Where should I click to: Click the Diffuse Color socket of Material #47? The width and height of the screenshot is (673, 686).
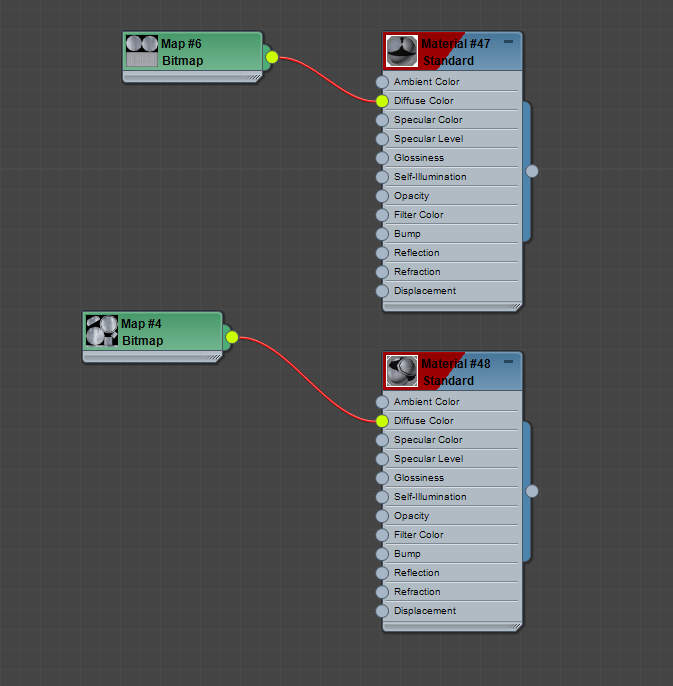pyautogui.click(x=382, y=101)
